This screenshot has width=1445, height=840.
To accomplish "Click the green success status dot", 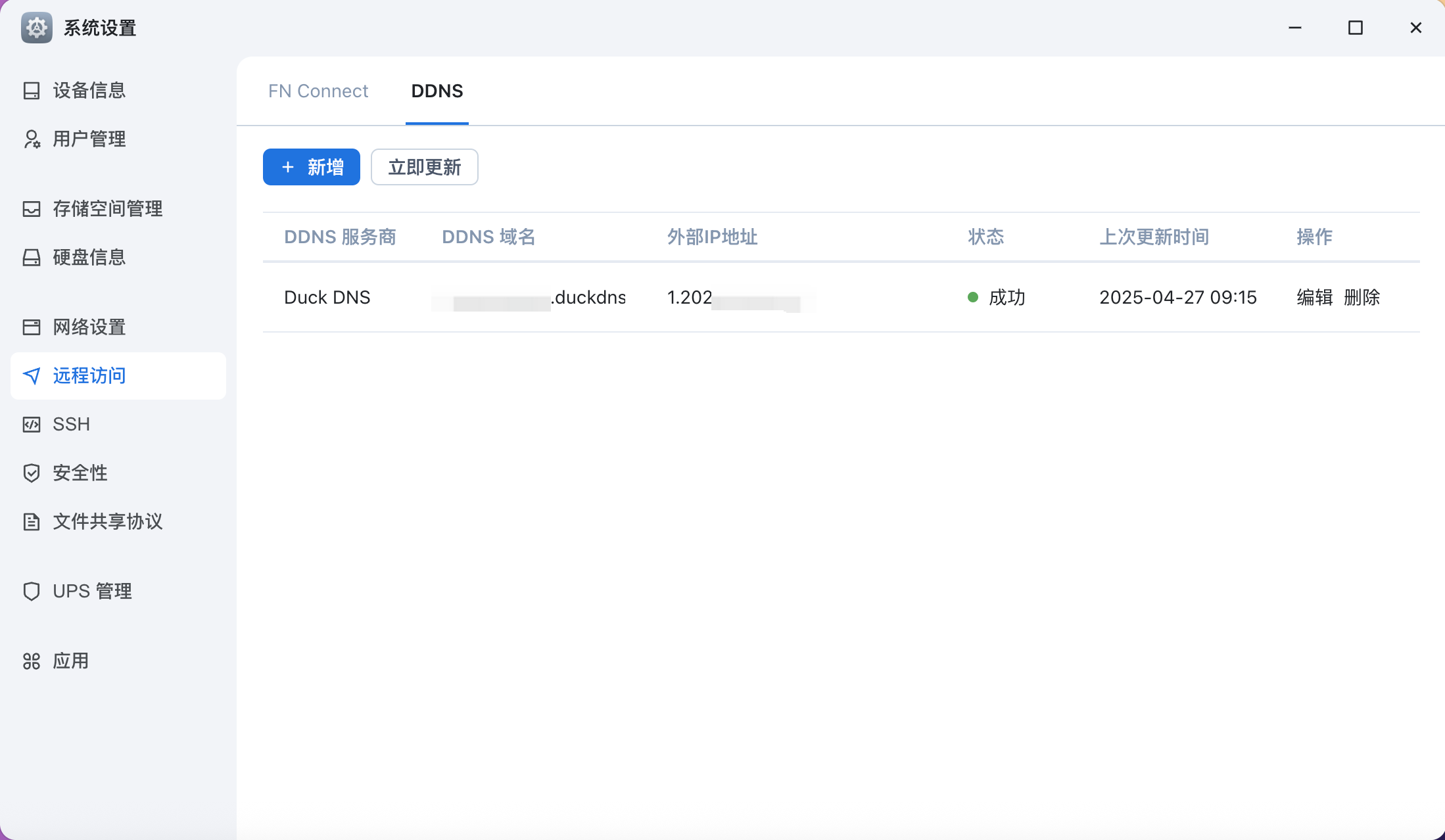I will (x=973, y=297).
